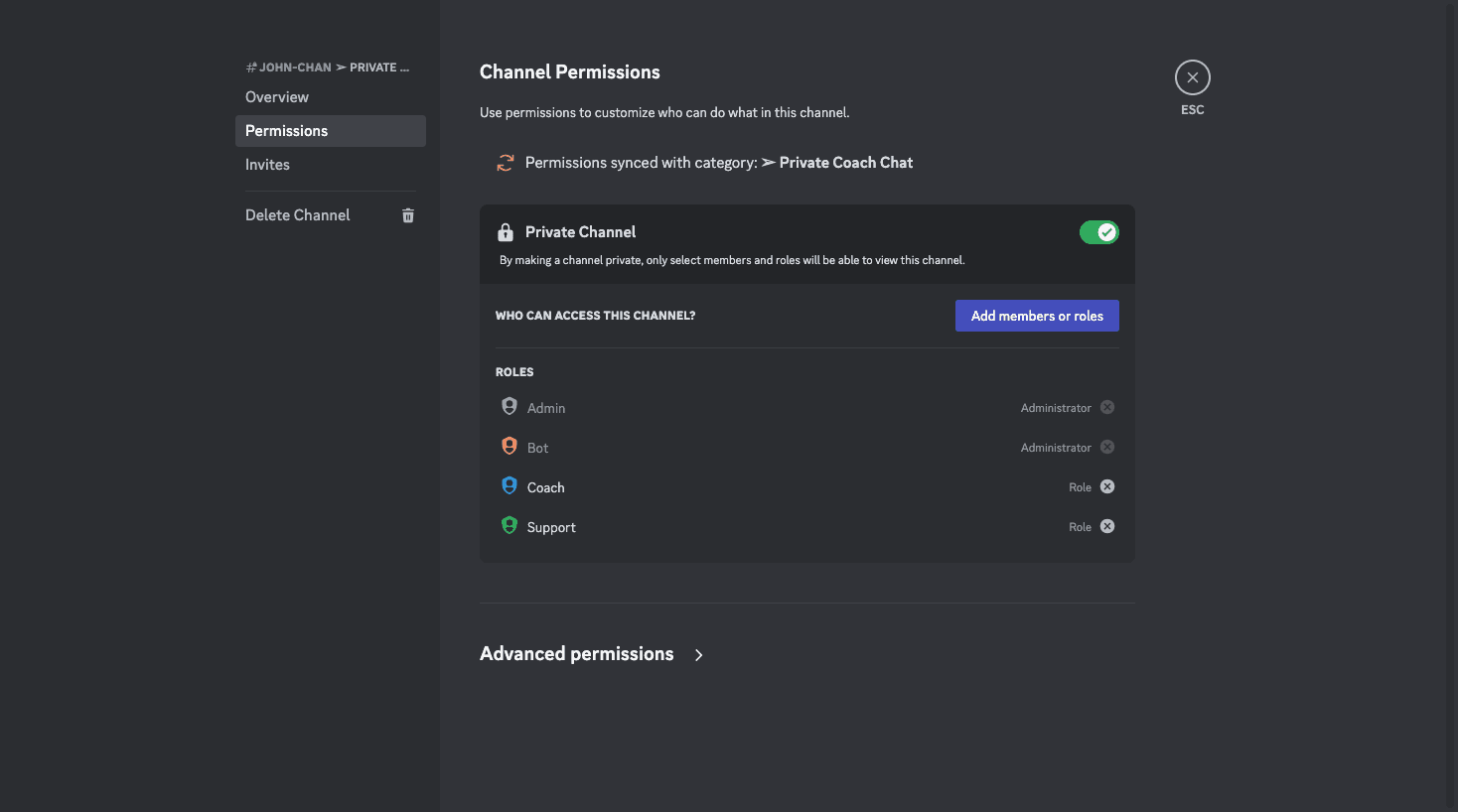Expand Advanced permissions chevron arrow
Viewport: 1458px width, 812px height.
click(699, 655)
